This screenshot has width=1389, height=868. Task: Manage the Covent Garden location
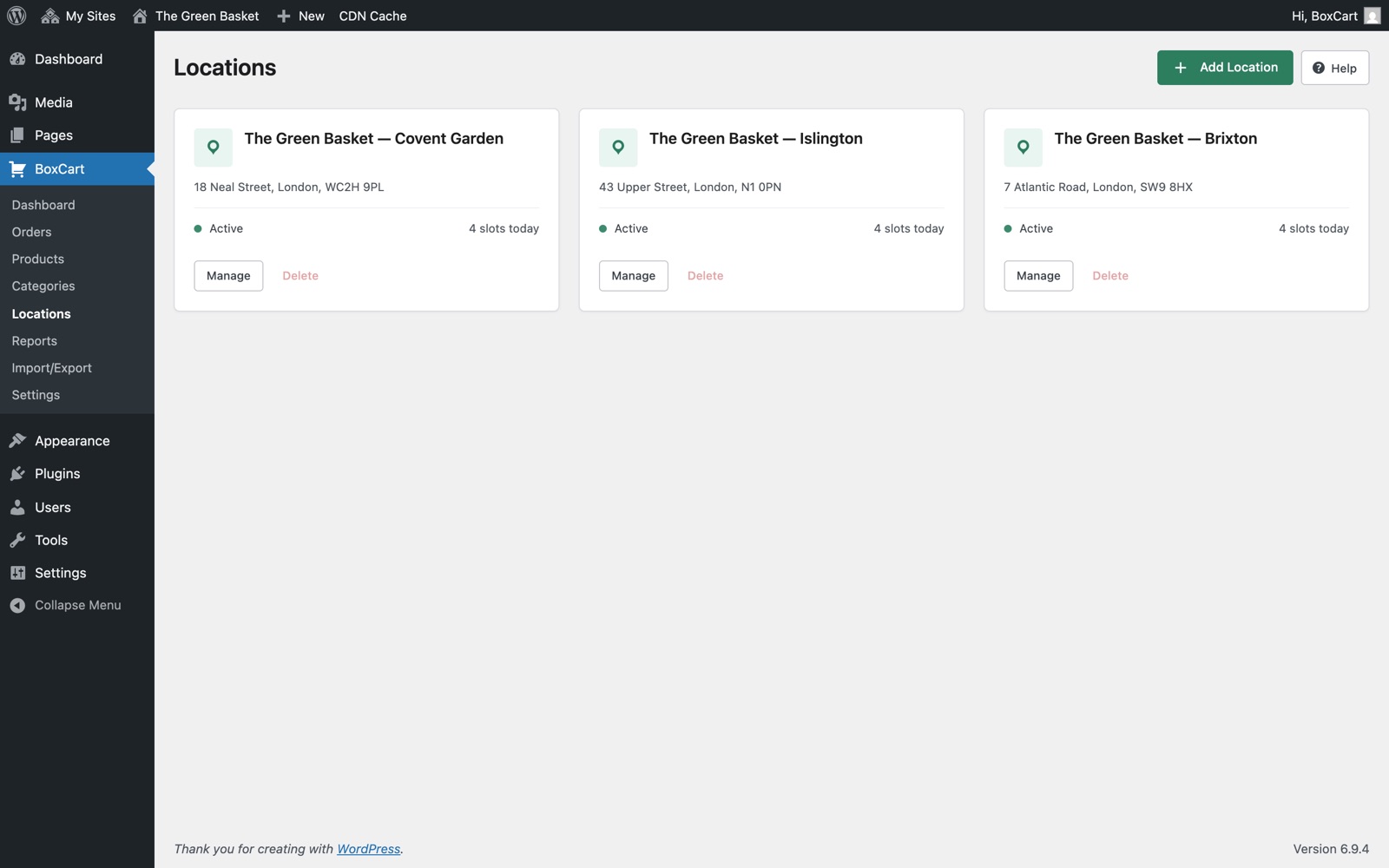(228, 276)
